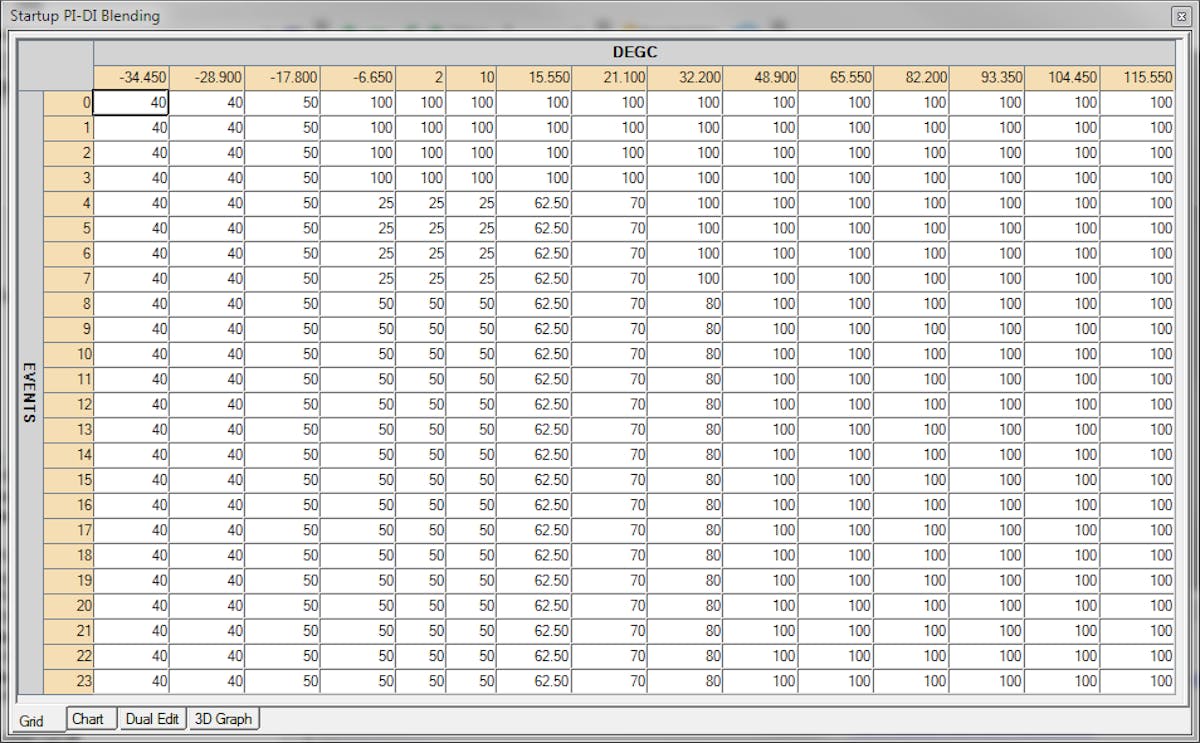
Task: Select the Grid tab
Action: pyautogui.click(x=32, y=720)
